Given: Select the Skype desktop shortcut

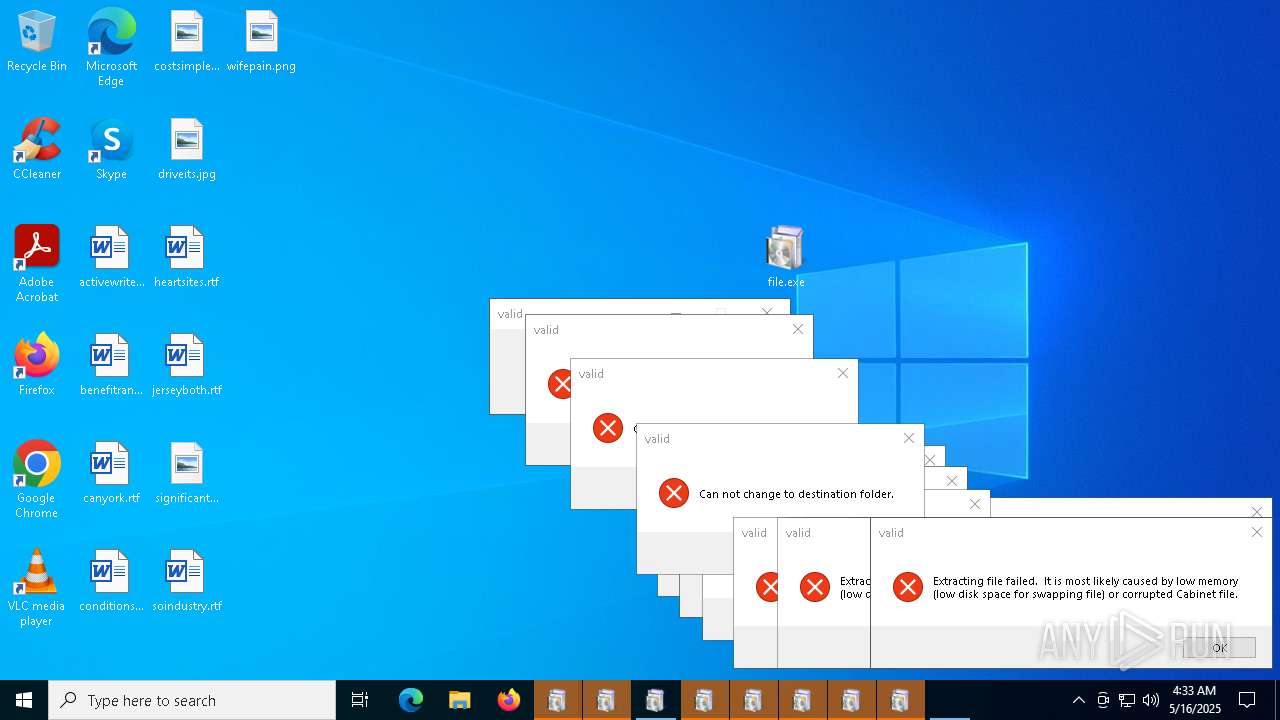Looking at the screenshot, I should (x=111, y=150).
